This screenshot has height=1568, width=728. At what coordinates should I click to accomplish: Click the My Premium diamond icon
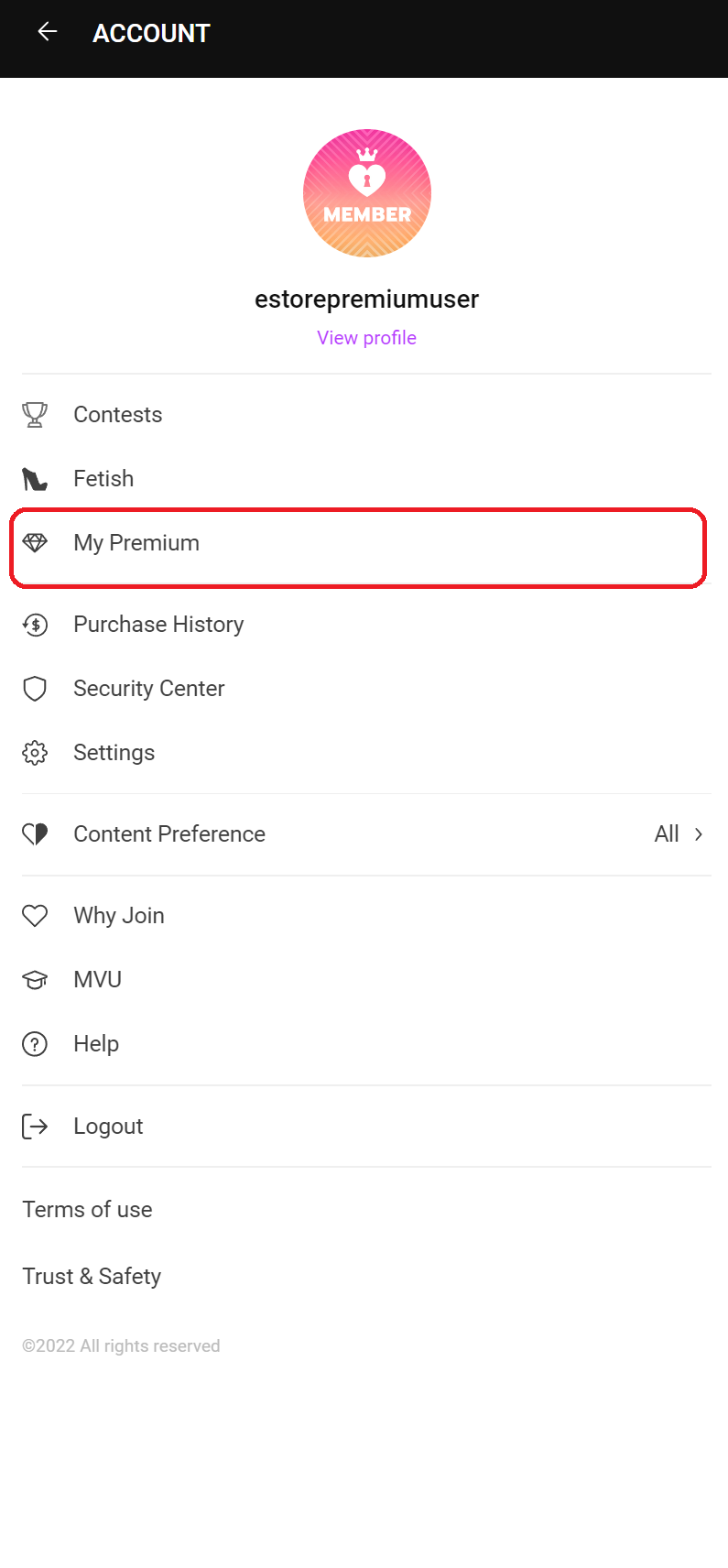pyautogui.click(x=35, y=543)
